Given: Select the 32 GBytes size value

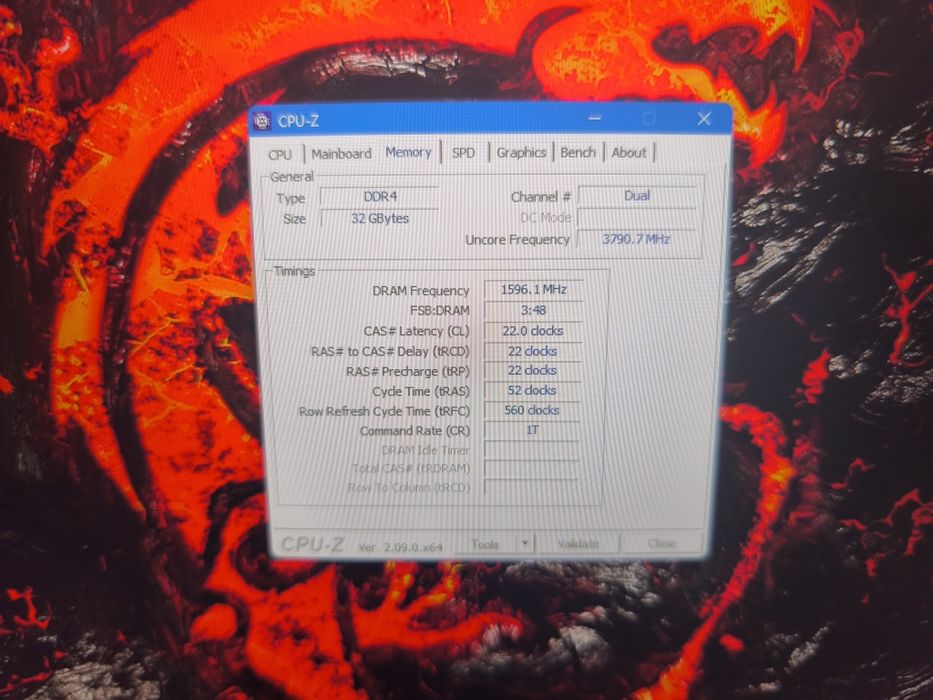Looking at the screenshot, I should [380, 218].
